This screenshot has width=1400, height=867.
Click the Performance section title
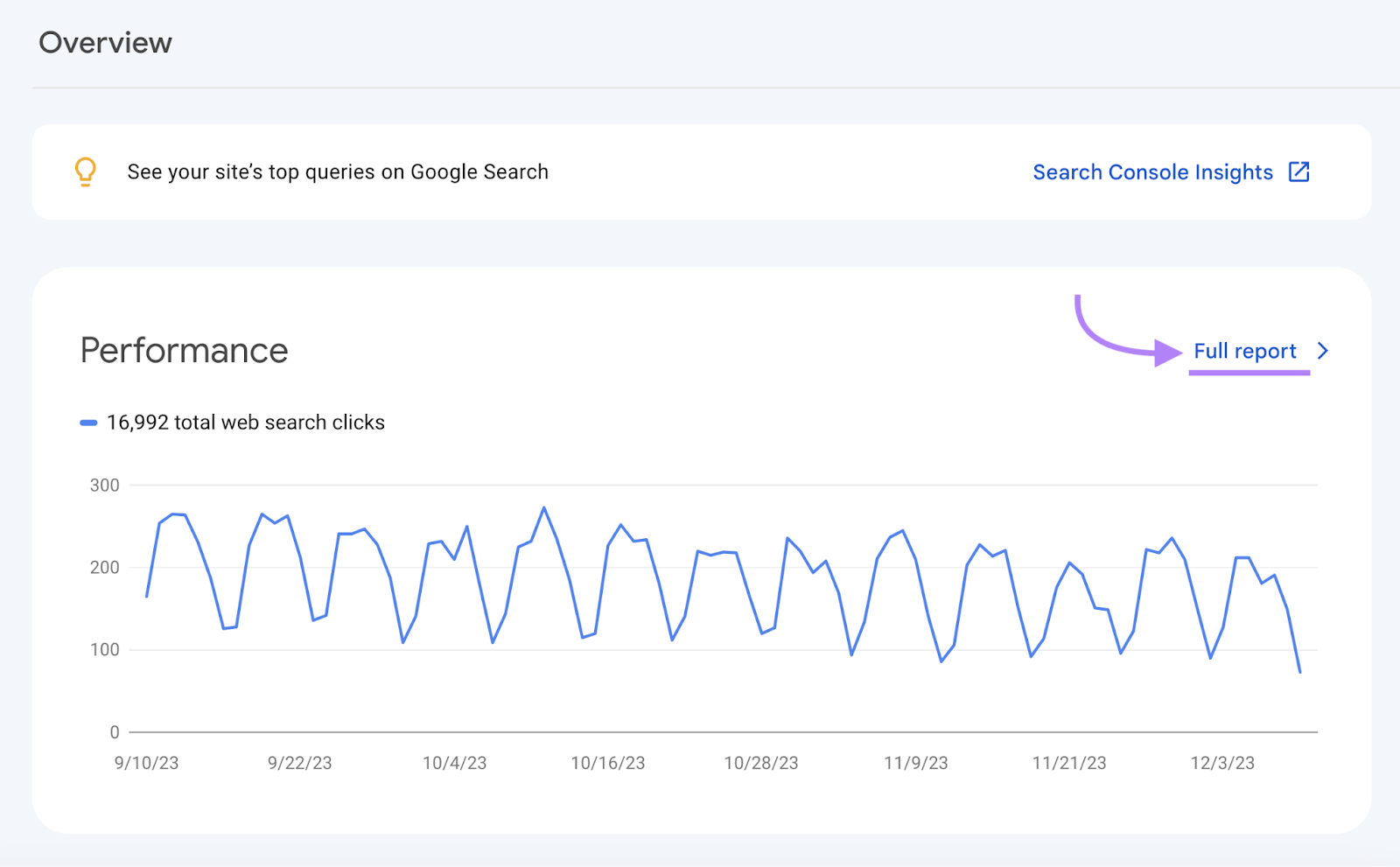click(184, 350)
